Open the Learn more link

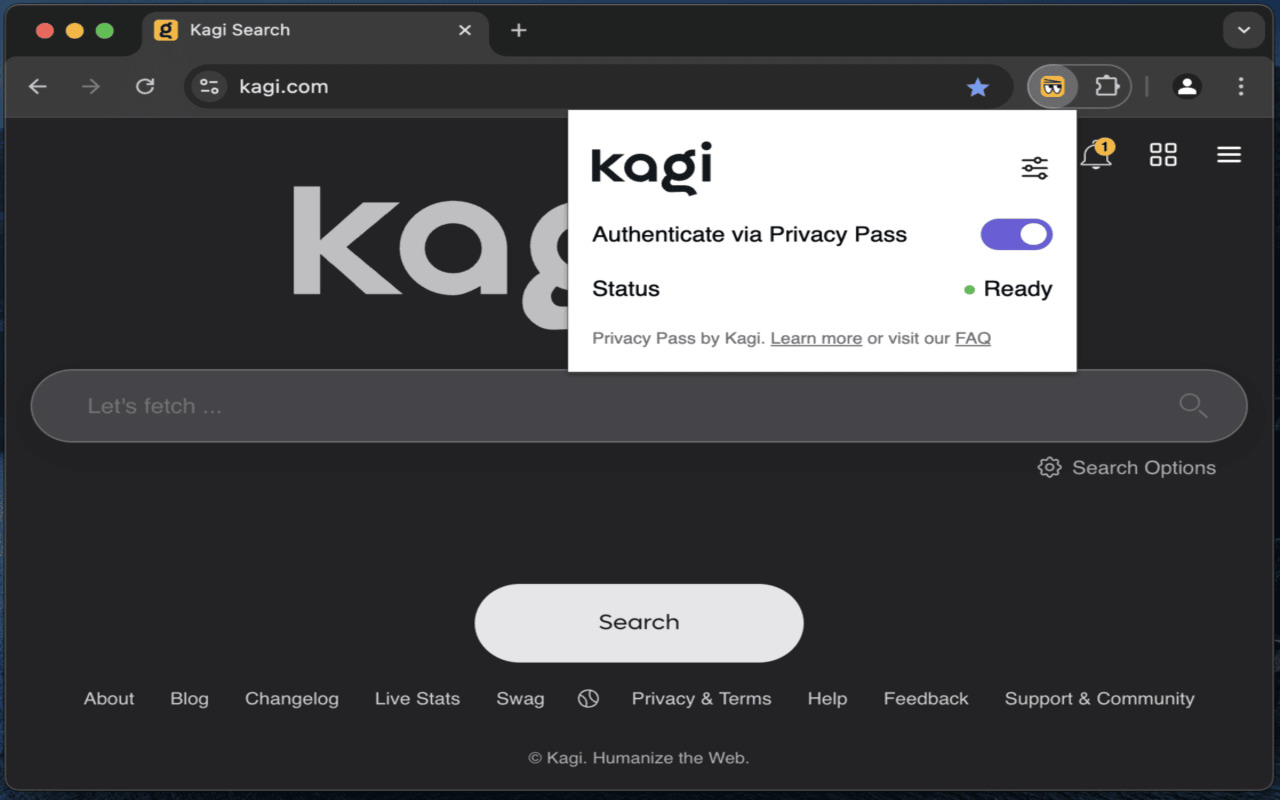(816, 338)
